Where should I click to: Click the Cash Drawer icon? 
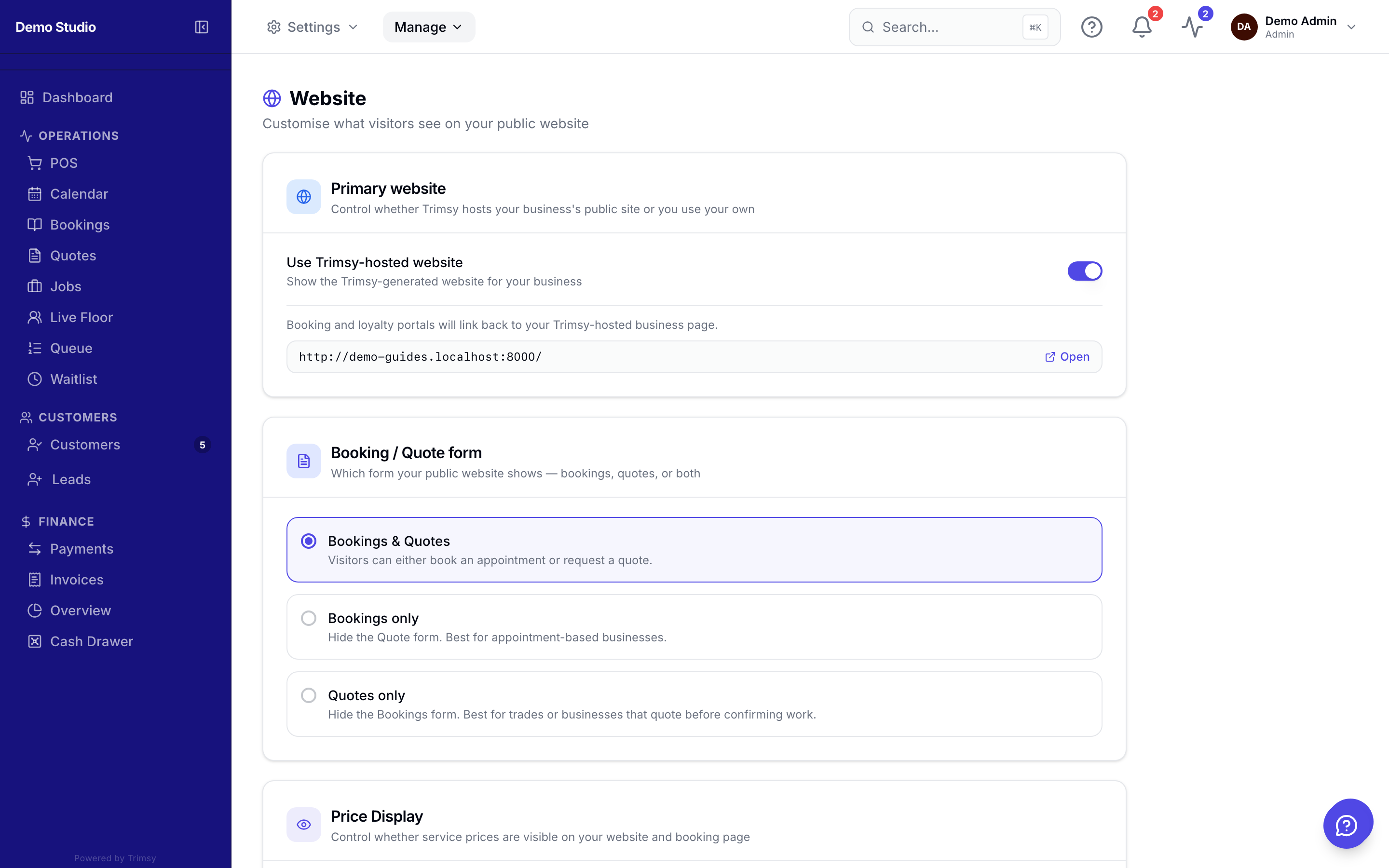click(x=35, y=641)
